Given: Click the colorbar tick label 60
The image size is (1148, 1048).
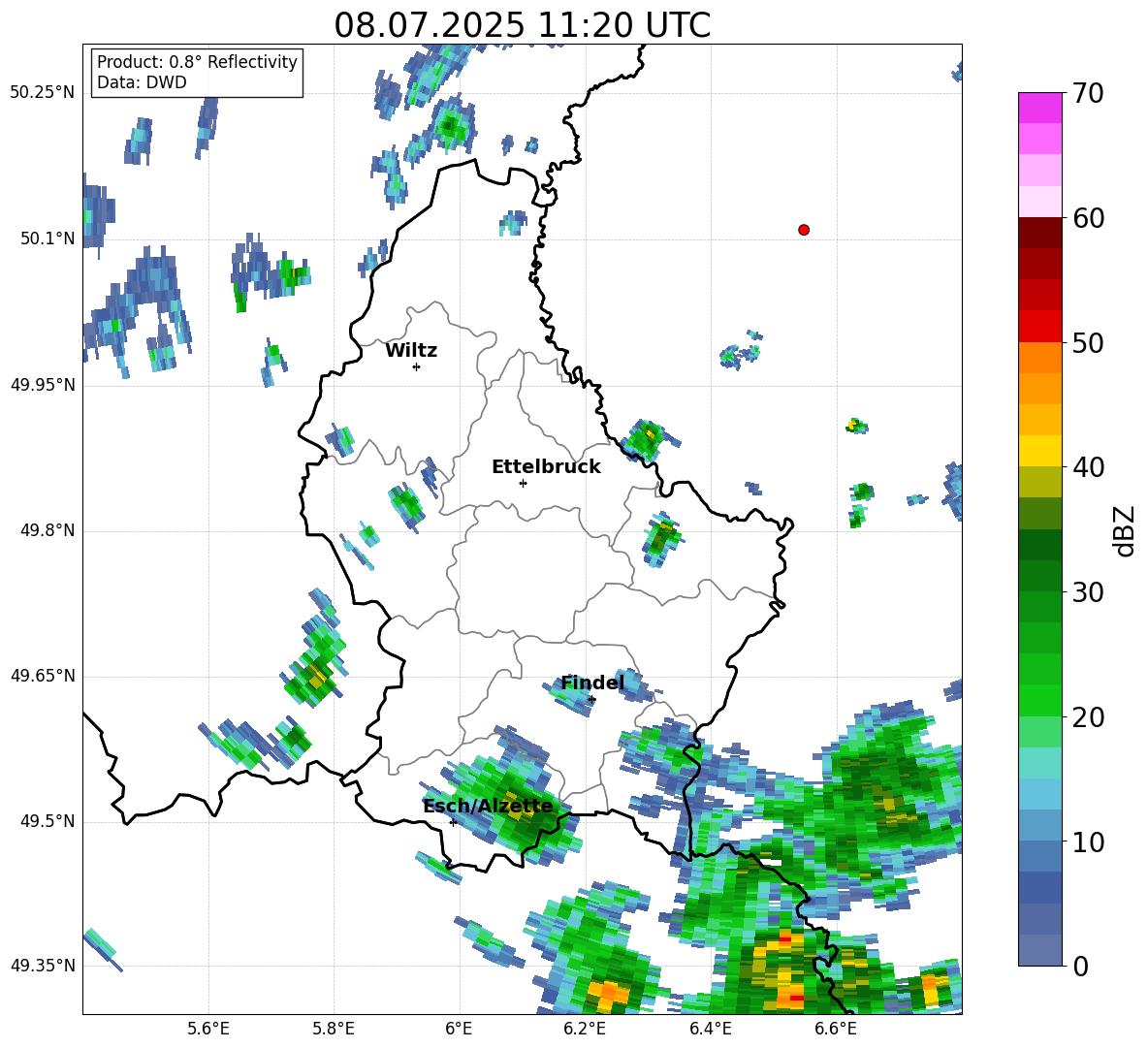Looking at the screenshot, I should [1088, 218].
